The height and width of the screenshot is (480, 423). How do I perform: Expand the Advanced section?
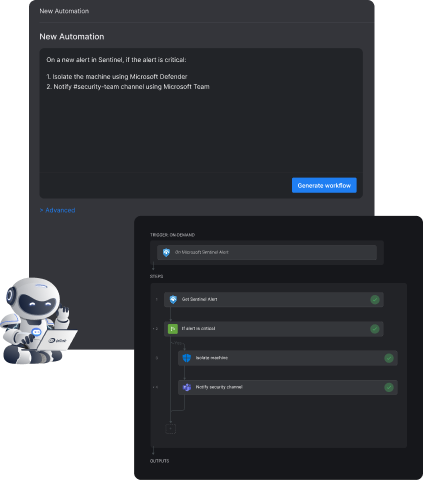(57, 210)
